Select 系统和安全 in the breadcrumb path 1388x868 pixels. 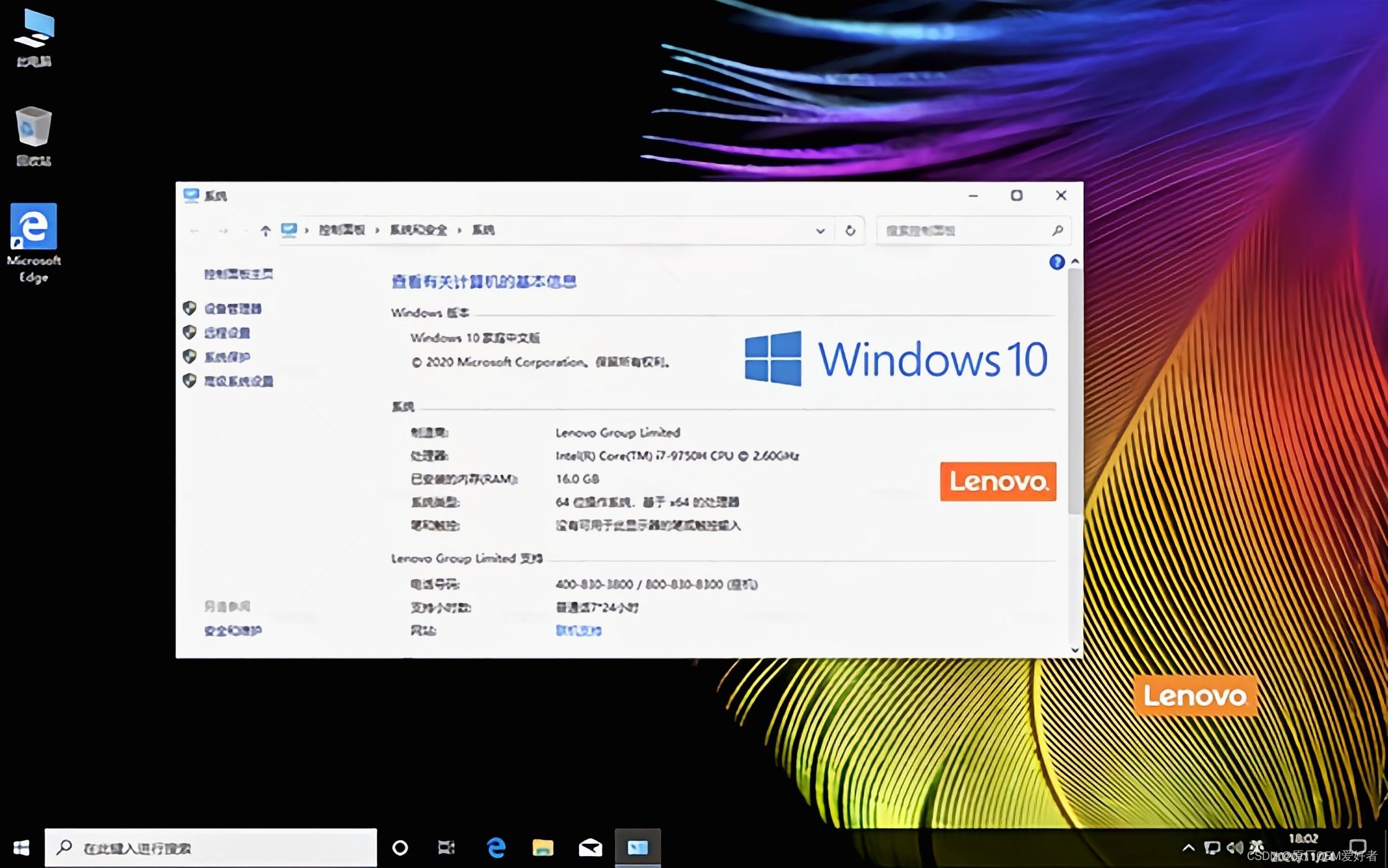pyautogui.click(x=418, y=230)
